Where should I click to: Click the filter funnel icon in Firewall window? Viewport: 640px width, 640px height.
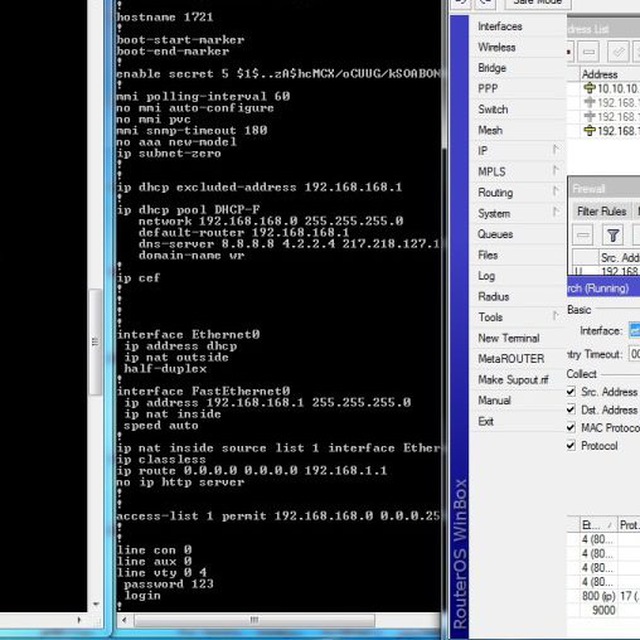pos(613,235)
